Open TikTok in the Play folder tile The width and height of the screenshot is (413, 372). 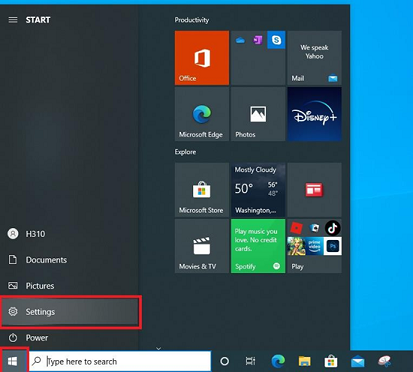333,228
